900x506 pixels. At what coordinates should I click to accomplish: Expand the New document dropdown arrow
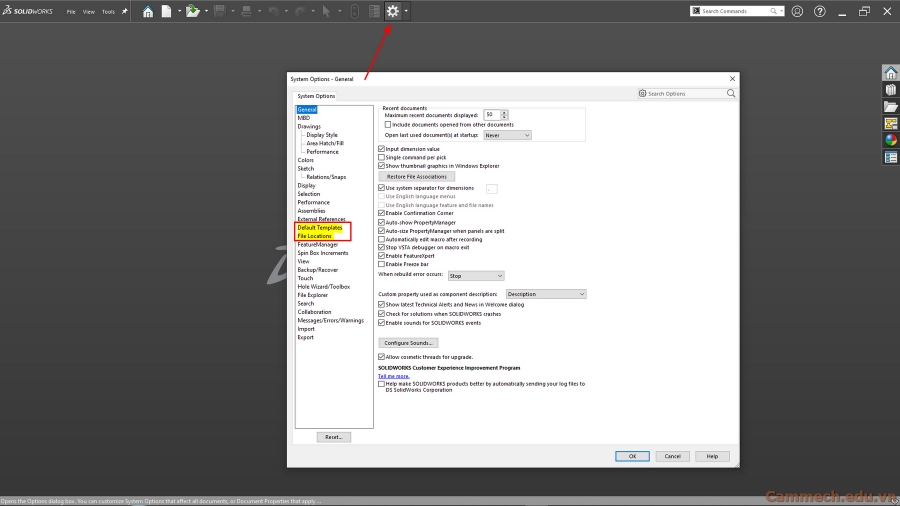179,11
